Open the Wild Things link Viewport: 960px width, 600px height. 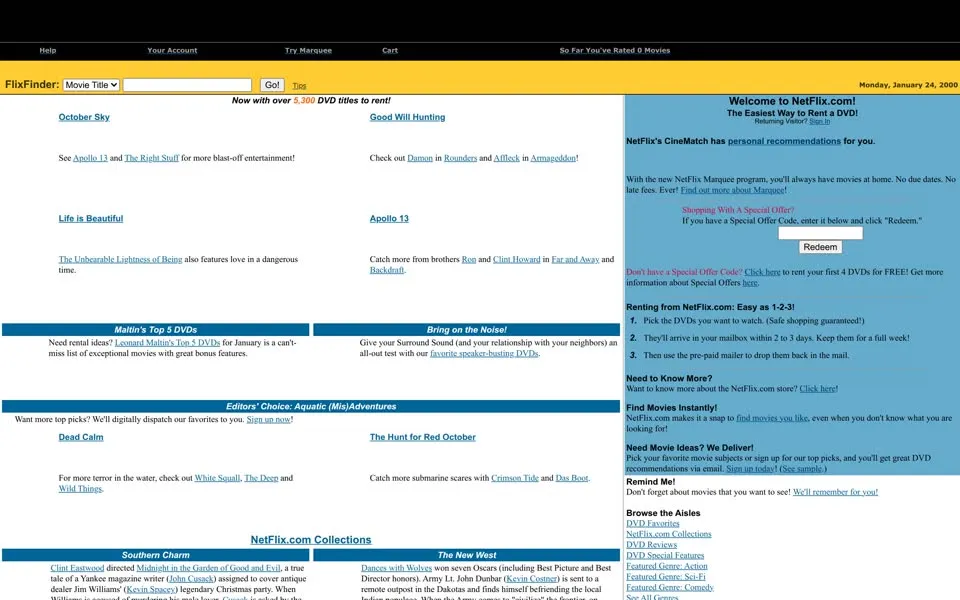coord(80,489)
